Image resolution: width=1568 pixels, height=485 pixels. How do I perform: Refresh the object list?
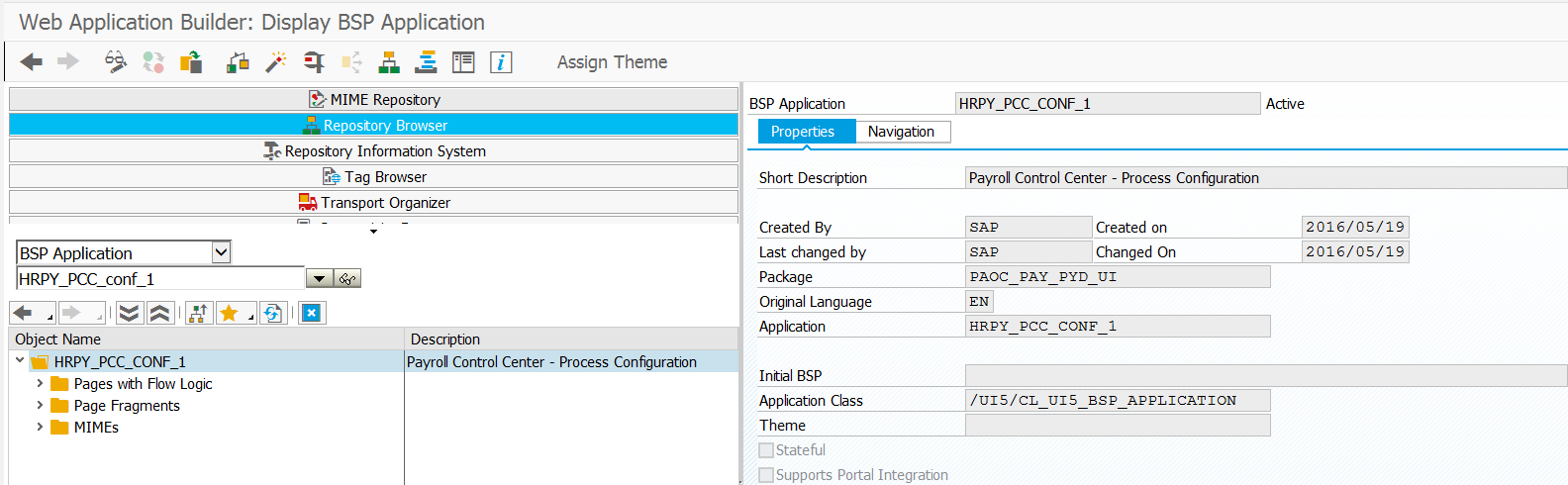[273, 313]
